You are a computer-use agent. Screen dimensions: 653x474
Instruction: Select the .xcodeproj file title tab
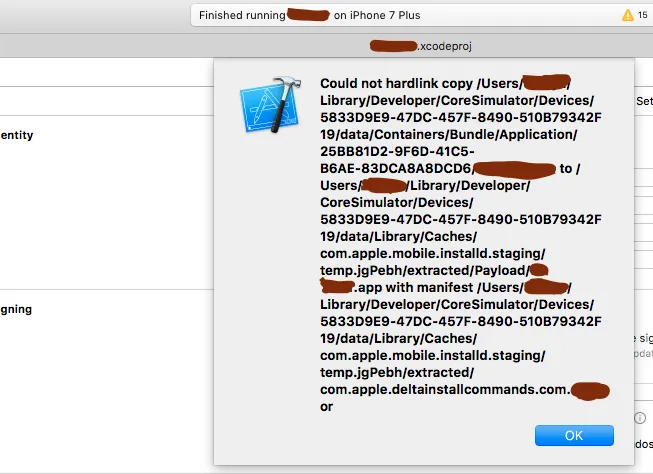[421, 46]
